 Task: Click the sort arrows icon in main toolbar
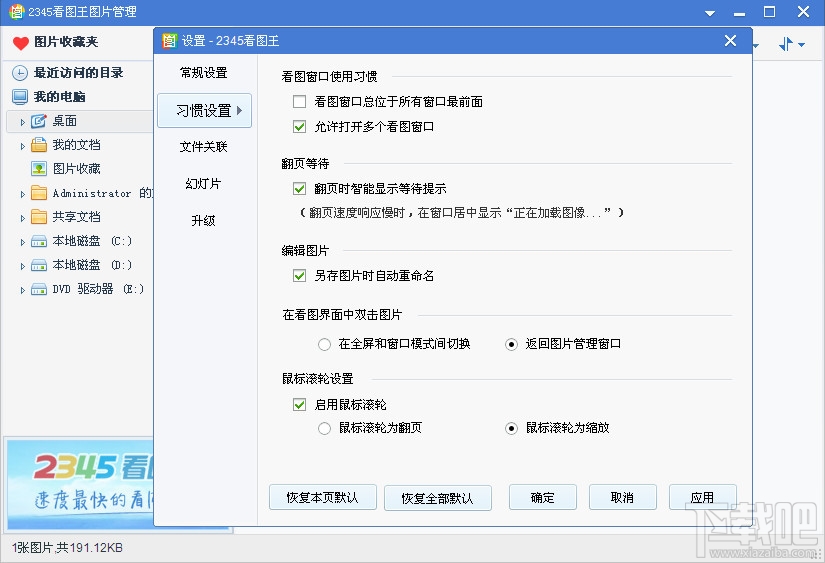(x=786, y=44)
